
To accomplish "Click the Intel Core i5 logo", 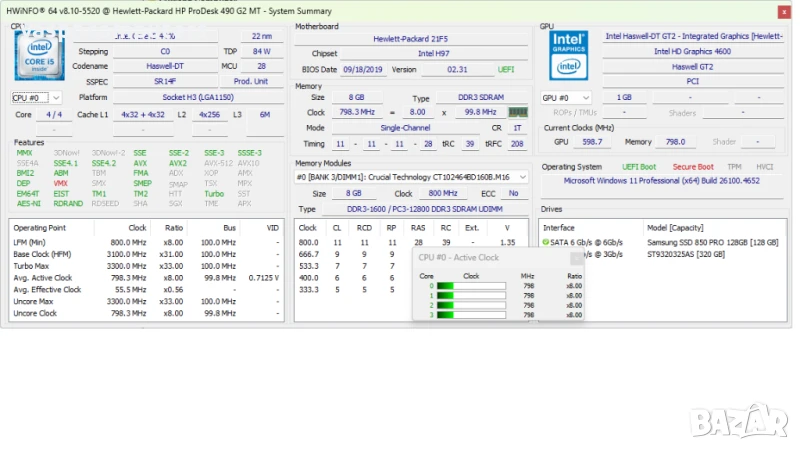I will tap(40, 57).
